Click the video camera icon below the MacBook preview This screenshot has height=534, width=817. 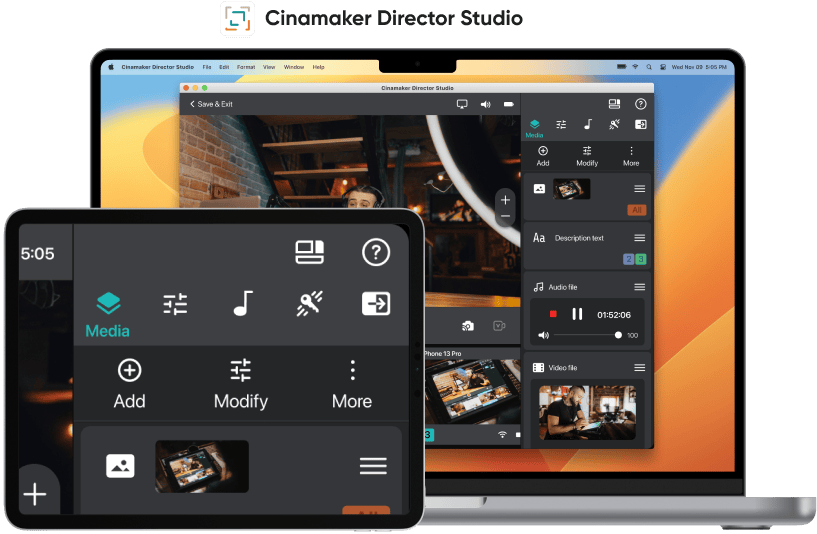(x=499, y=326)
